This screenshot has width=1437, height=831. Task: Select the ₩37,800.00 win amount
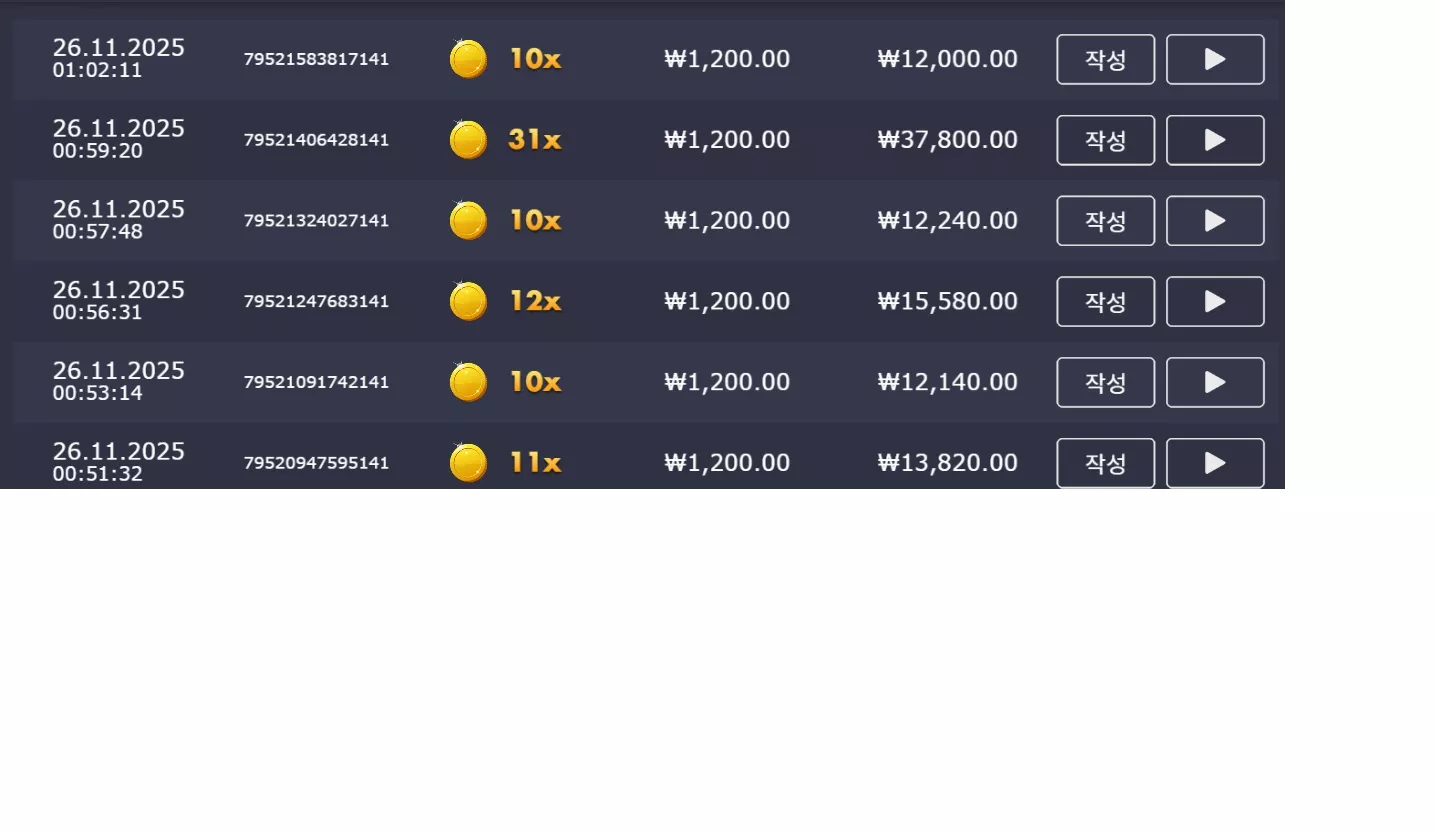[948, 140]
